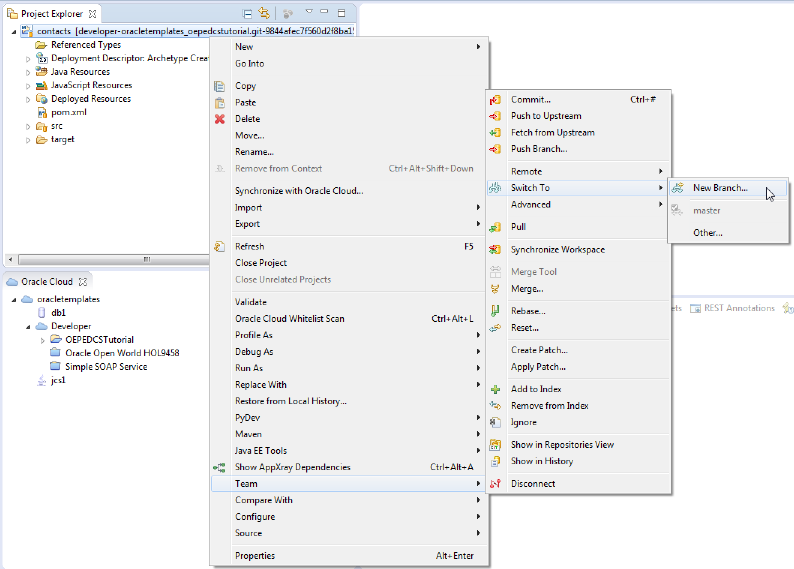Collapse the oracletemplates cloud node
This screenshot has width=794, height=569.
pyautogui.click(x=14, y=300)
